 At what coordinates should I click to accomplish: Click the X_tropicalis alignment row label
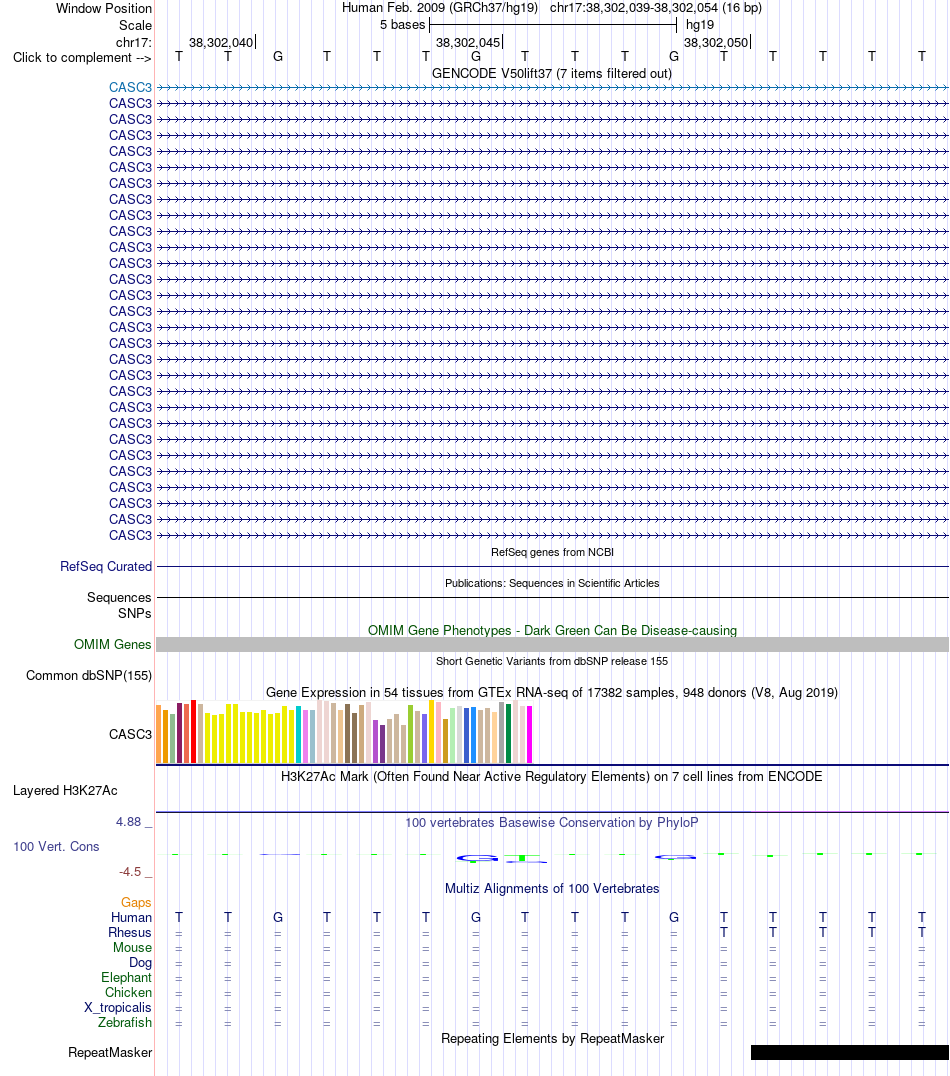[x=117, y=1008]
